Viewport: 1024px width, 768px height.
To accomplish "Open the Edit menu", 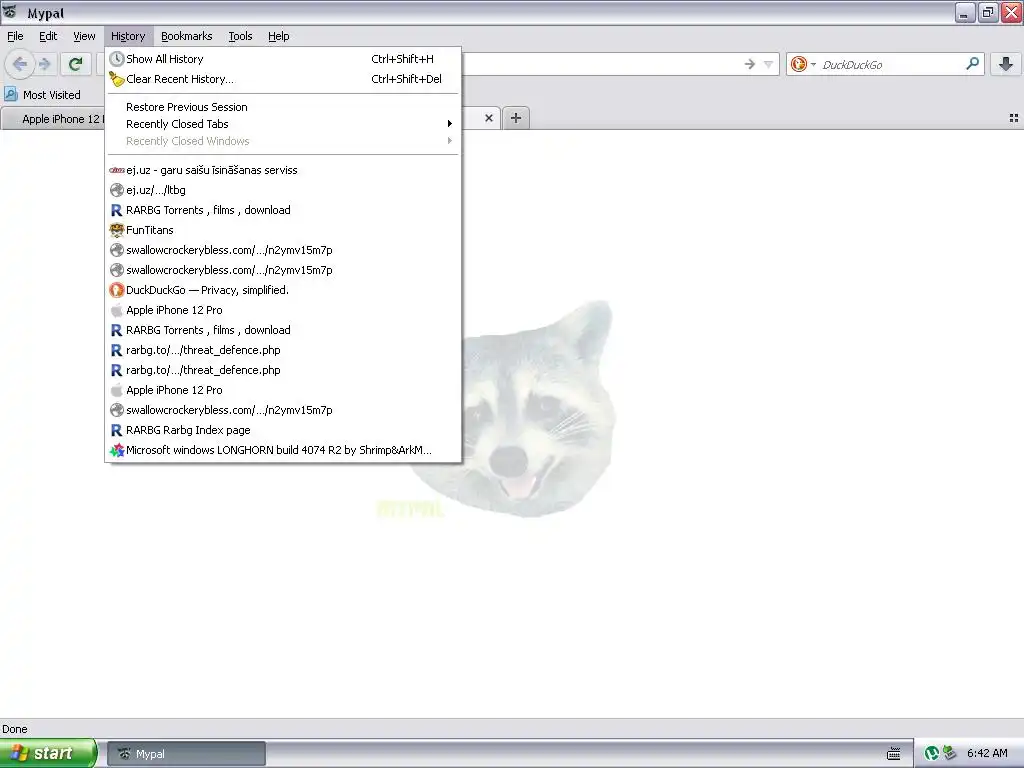I will (x=48, y=36).
